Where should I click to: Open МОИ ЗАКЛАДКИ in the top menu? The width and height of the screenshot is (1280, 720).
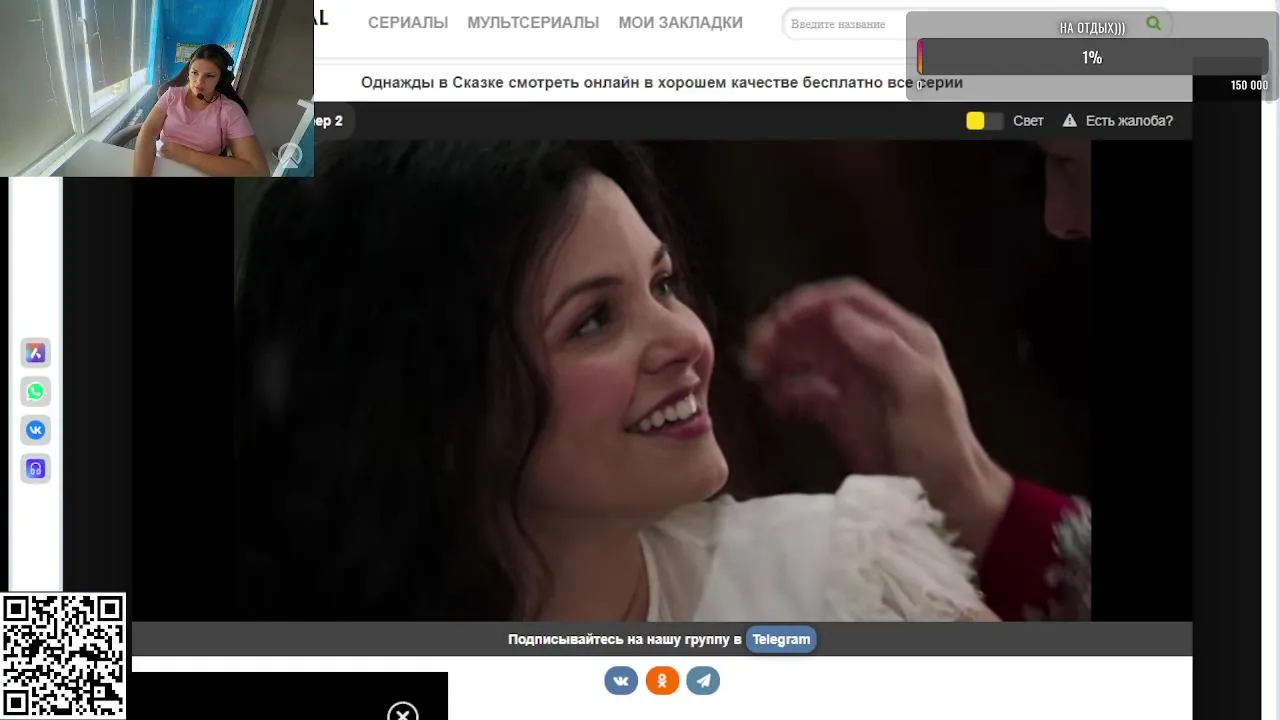pyautogui.click(x=680, y=23)
